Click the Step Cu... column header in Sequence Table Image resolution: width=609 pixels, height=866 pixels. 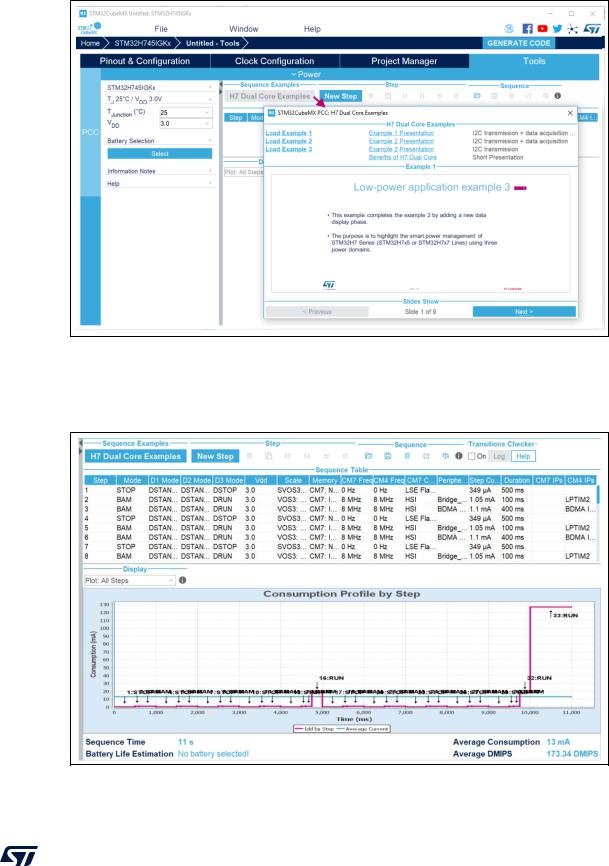[x=484, y=480]
